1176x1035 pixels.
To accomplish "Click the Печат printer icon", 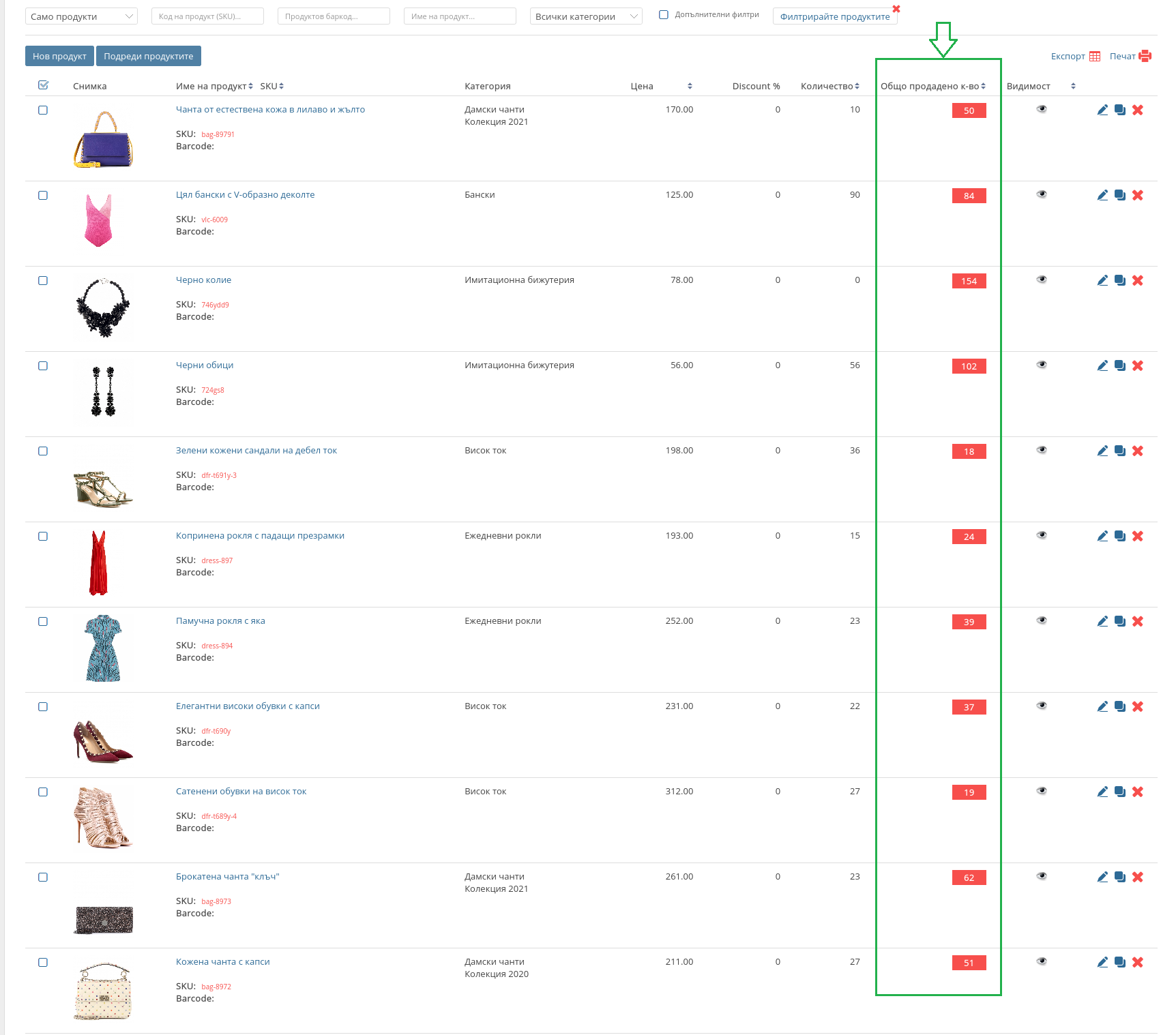I will click(x=1145, y=56).
